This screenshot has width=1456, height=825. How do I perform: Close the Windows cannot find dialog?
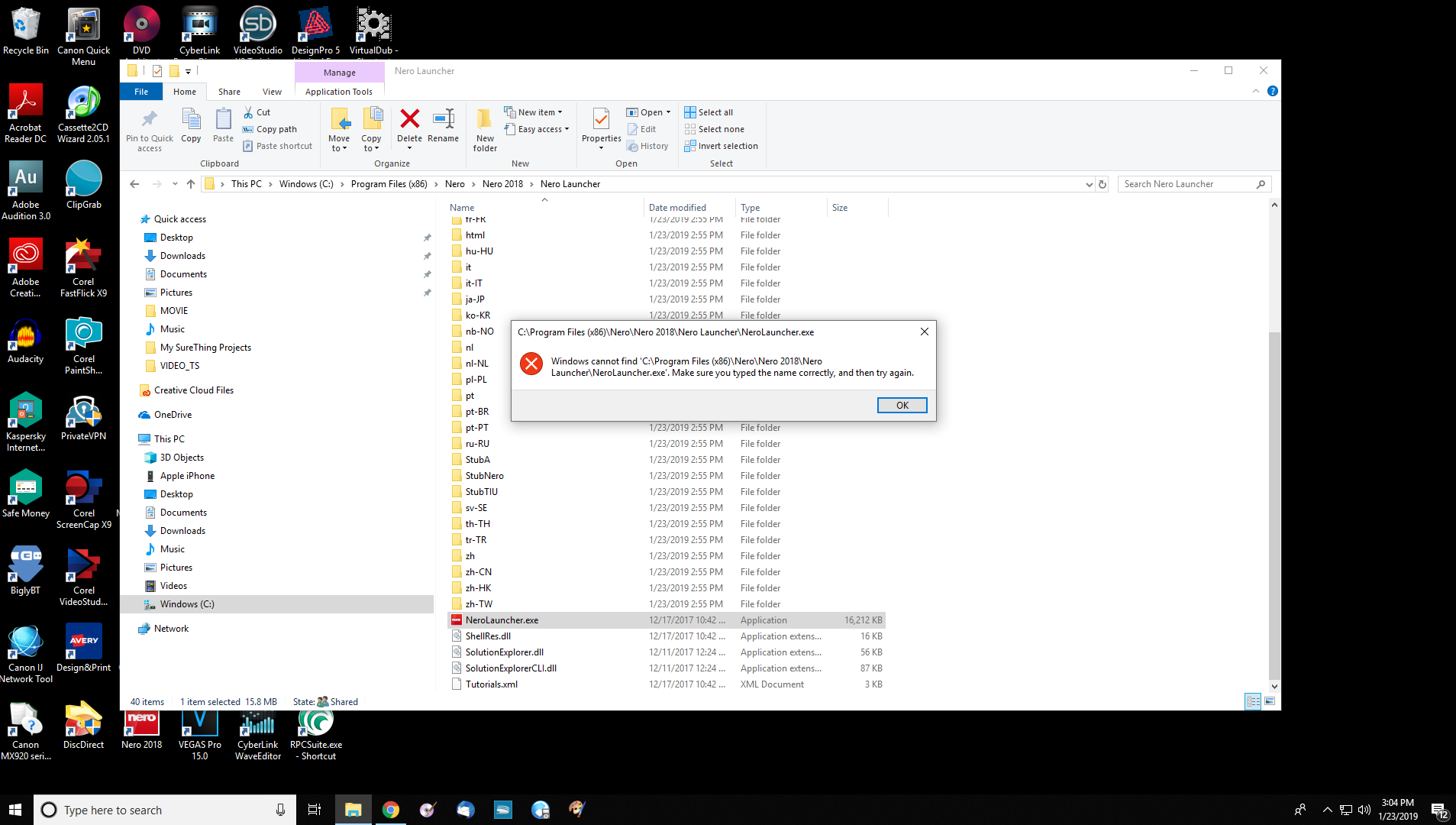(924, 332)
